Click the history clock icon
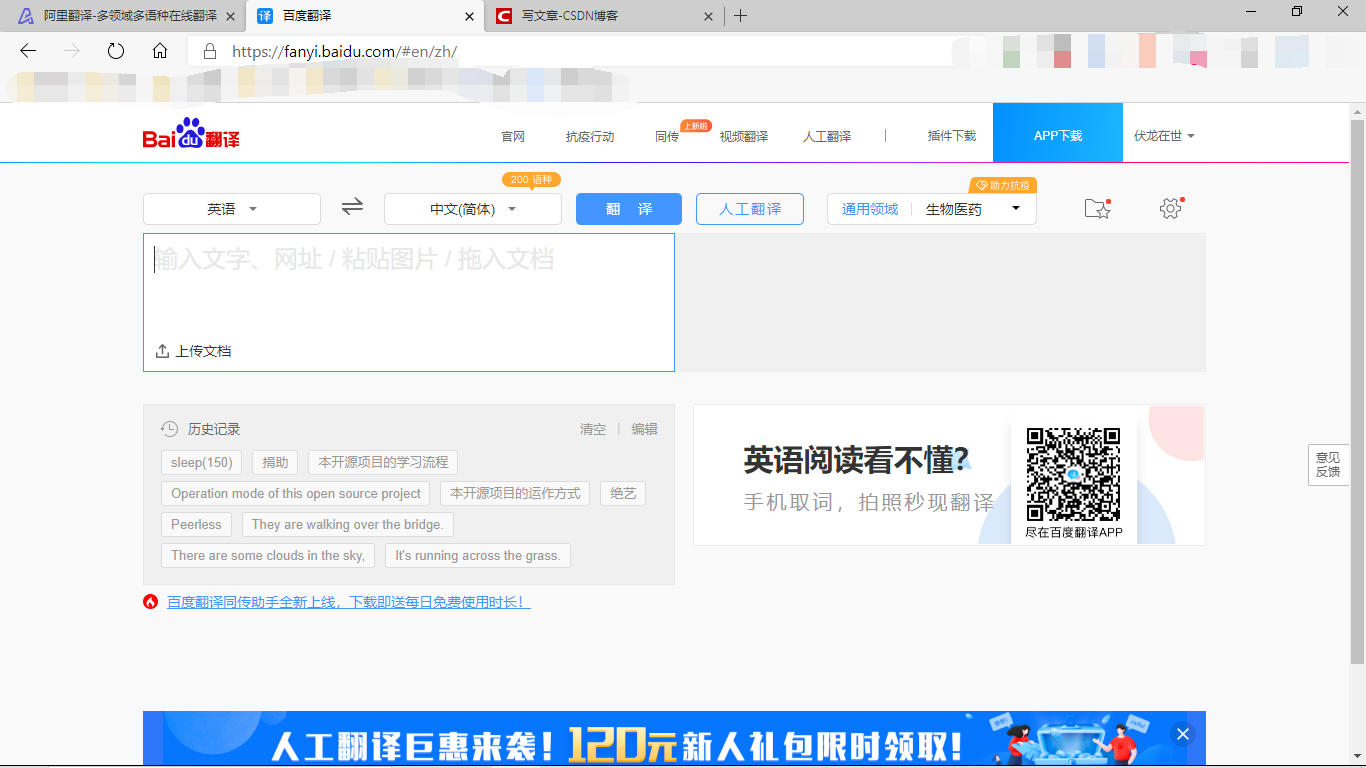This screenshot has width=1366, height=768. (169, 429)
